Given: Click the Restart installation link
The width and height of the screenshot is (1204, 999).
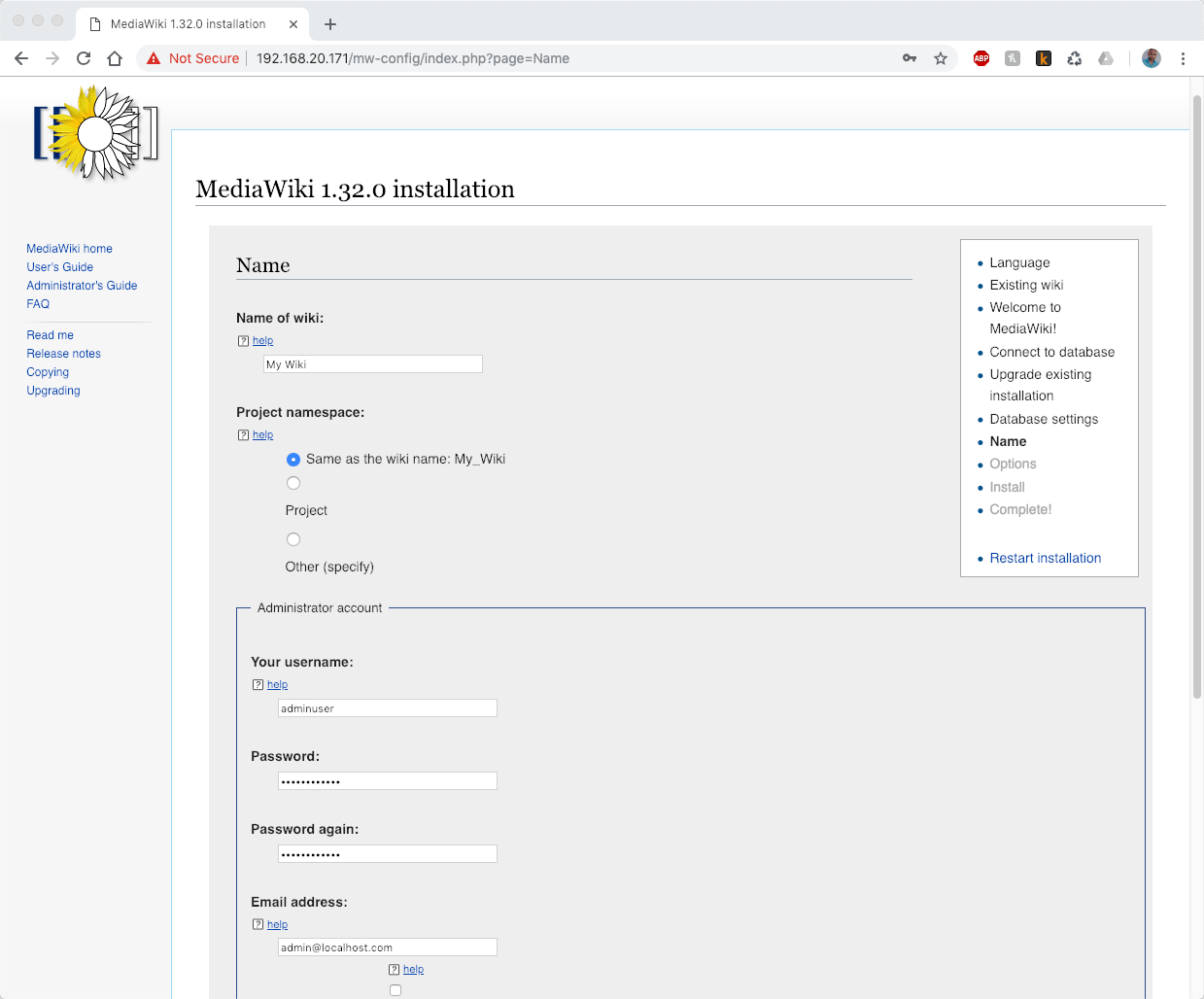Looking at the screenshot, I should pos(1045,558).
